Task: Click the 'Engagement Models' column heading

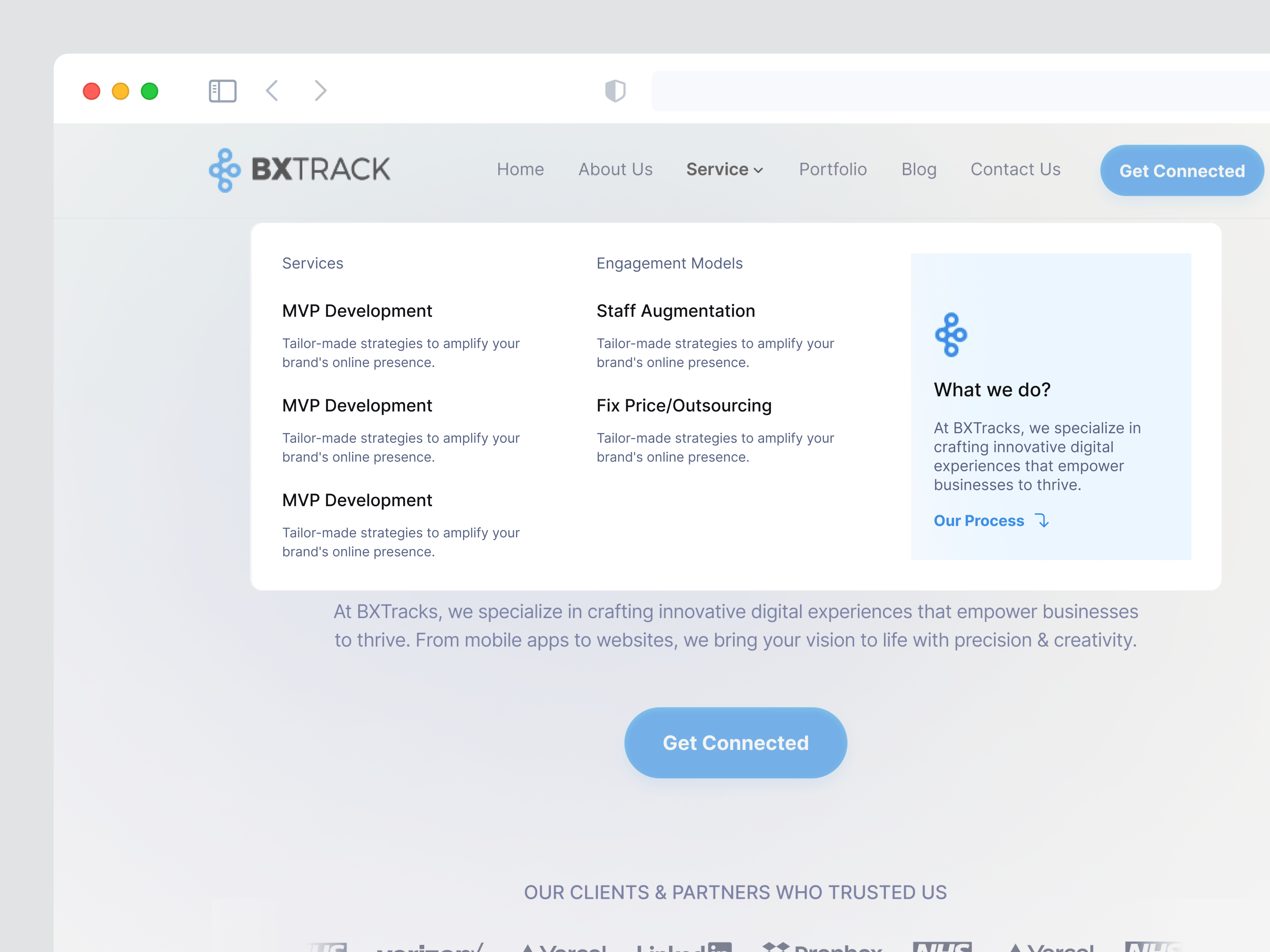Action: [669, 263]
